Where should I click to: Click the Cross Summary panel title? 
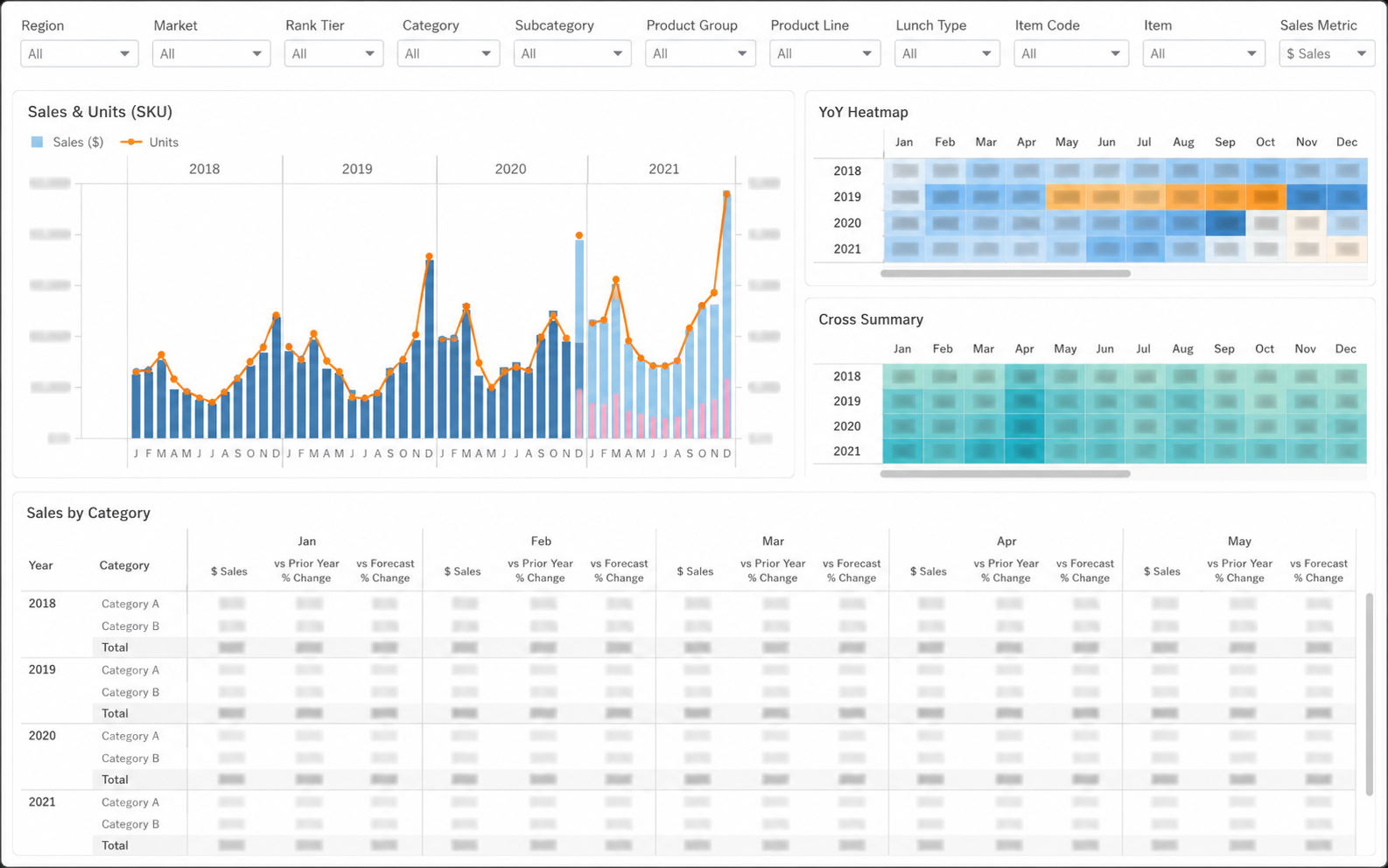[871, 319]
